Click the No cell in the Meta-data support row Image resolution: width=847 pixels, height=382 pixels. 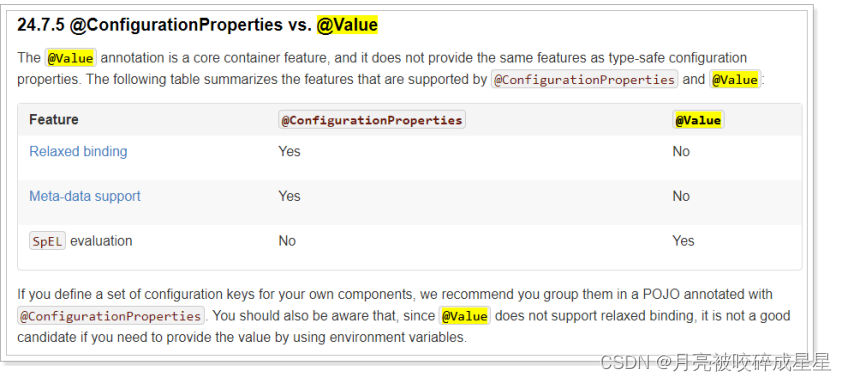pyautogui.click(x=681, y=196)
